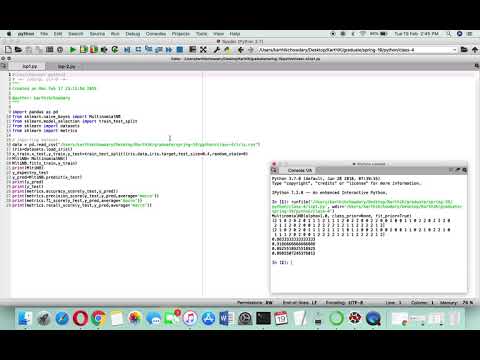
Task: Open the Apple menu
Action: pos(9,34)
